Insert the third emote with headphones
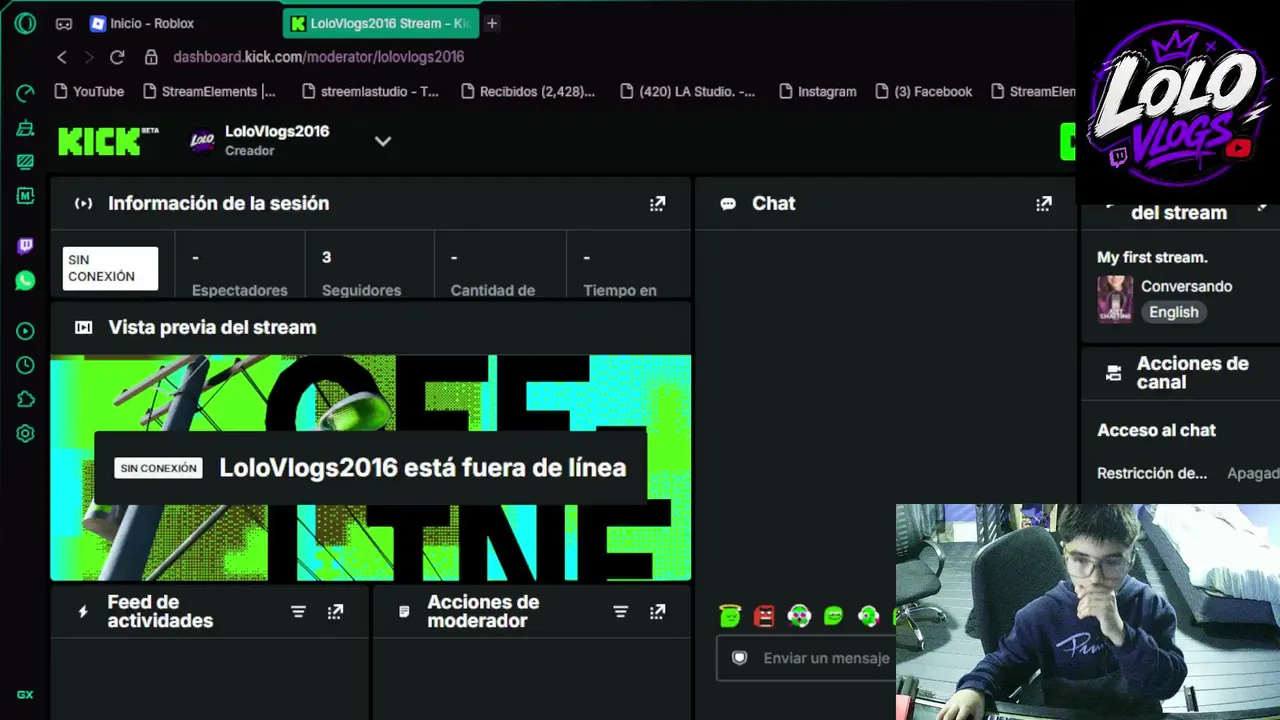The width and height of the screenshot is (1280, 720). click(799, 616)
